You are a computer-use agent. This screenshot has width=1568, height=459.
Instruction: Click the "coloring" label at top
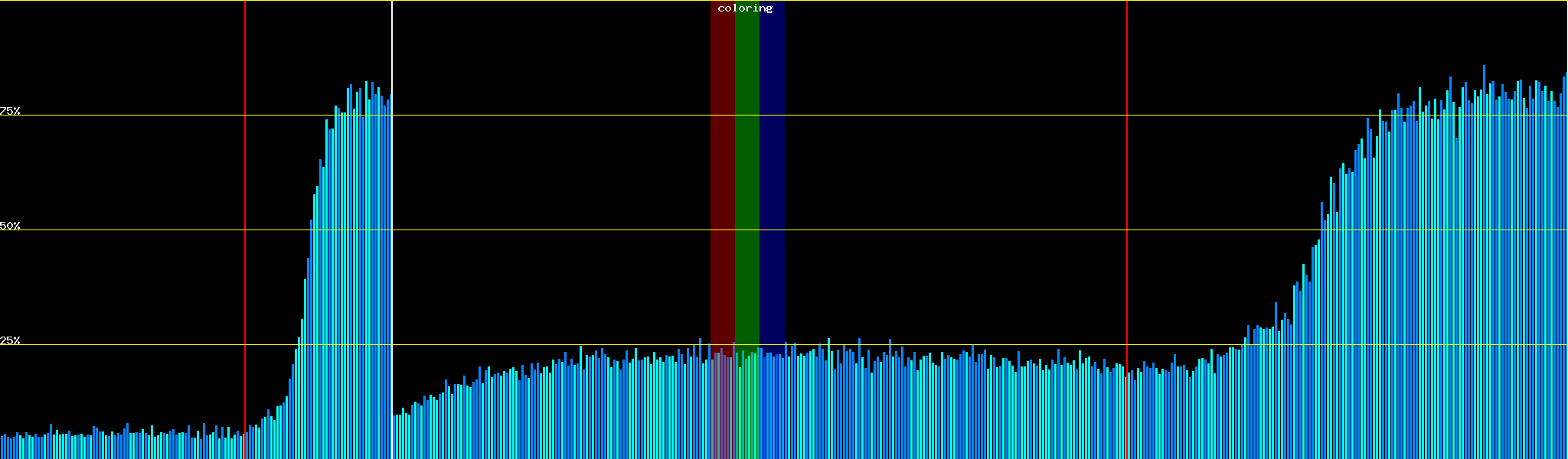[745, 8]
